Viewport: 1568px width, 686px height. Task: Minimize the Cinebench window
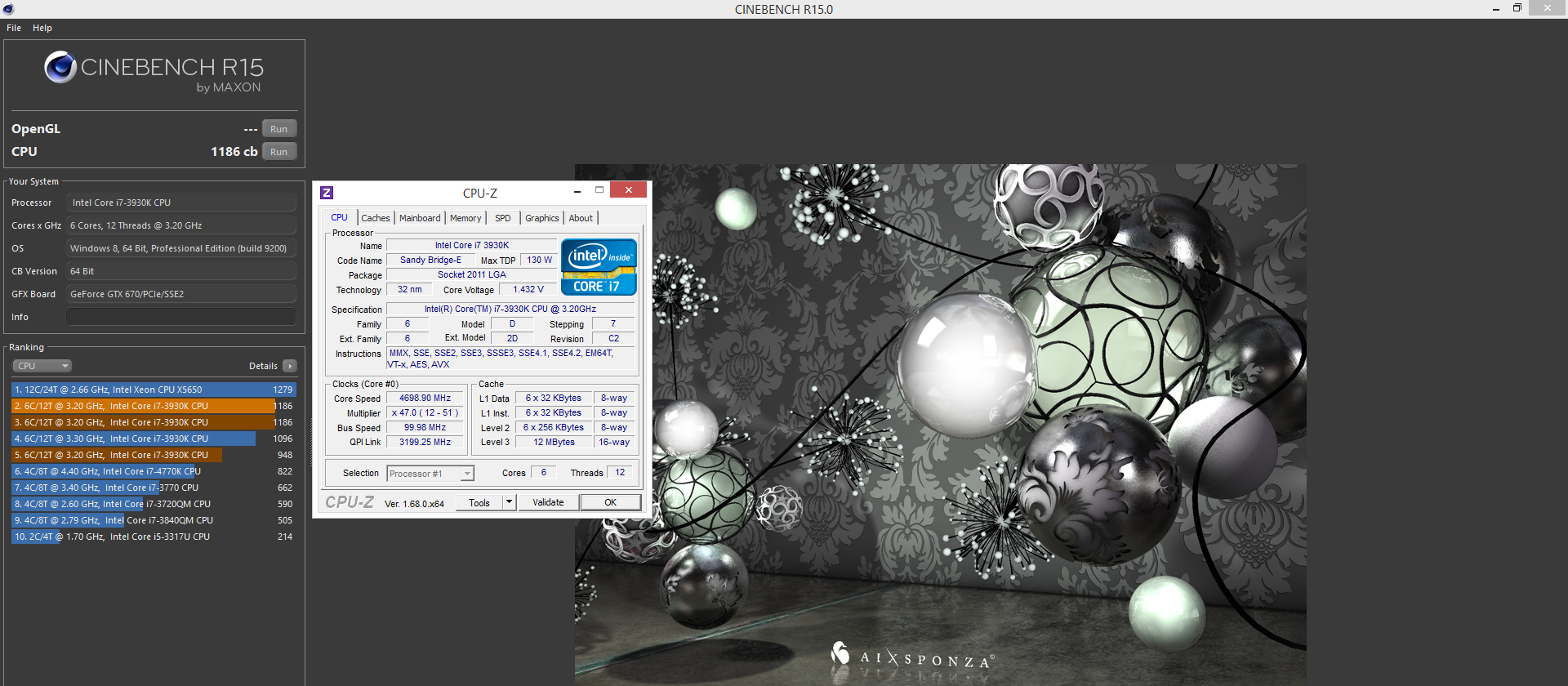click(1496, 8)
